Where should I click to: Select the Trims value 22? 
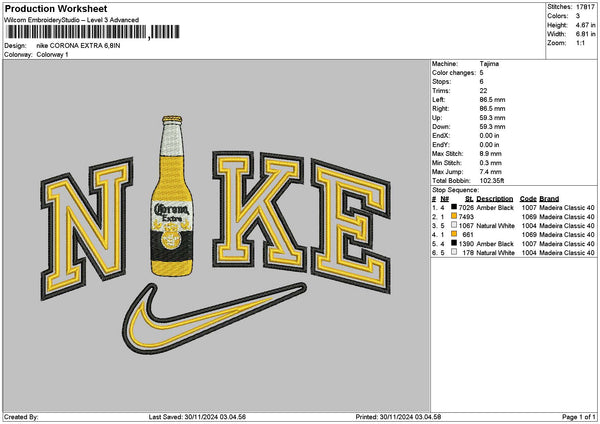click(x=483, y=91)
